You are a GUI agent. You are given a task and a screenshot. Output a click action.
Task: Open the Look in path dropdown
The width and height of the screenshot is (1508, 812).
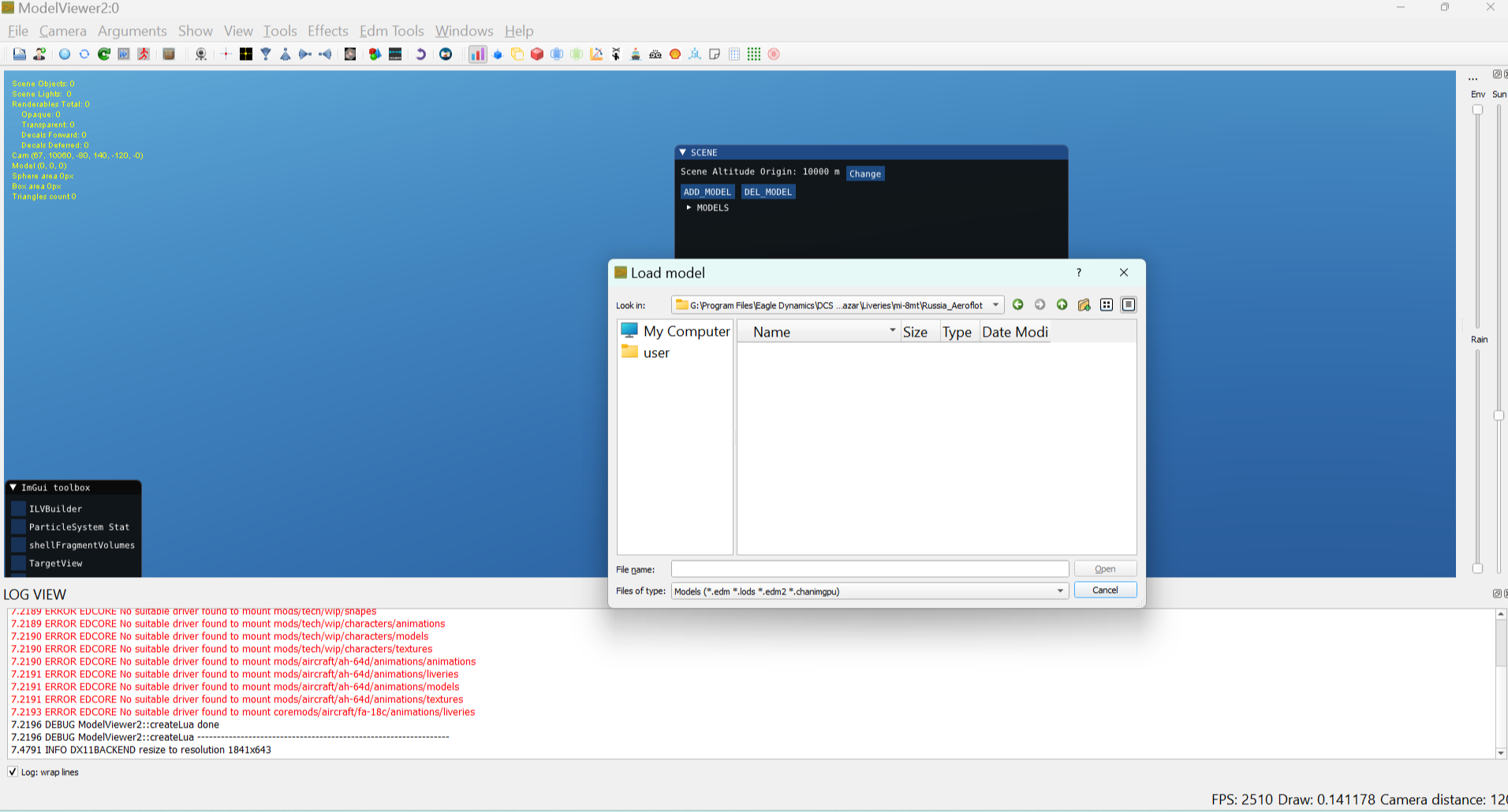tap(838, 305)
